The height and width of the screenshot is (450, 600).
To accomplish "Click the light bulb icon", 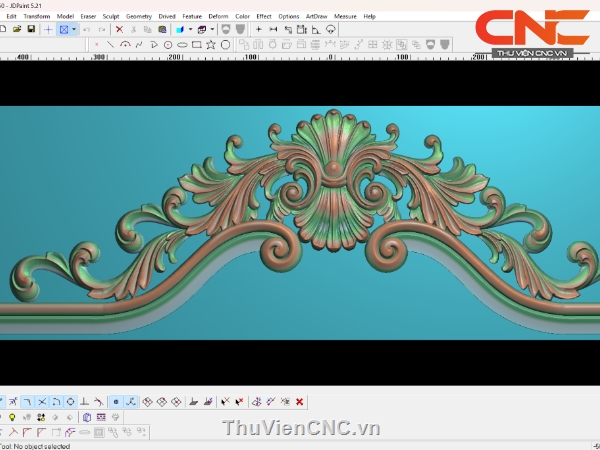I will pos(12,417).
